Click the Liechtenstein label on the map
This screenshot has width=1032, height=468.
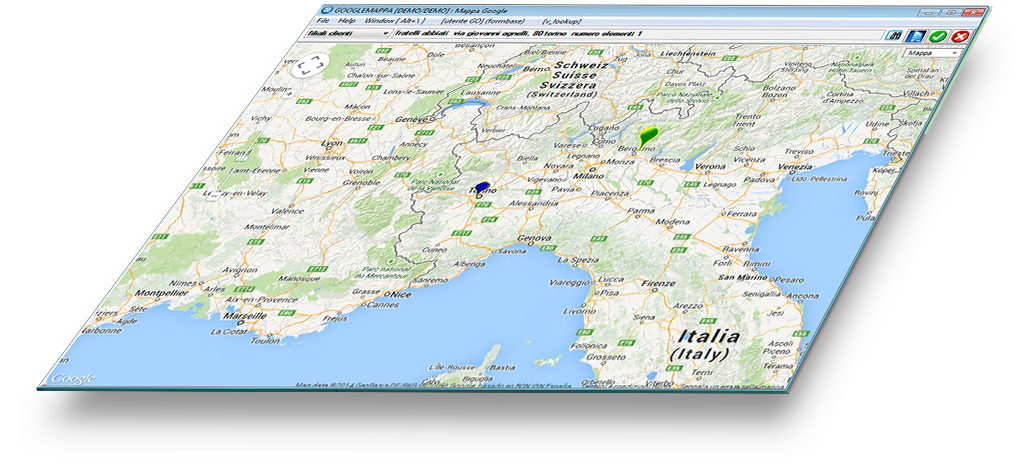point(690,52)
